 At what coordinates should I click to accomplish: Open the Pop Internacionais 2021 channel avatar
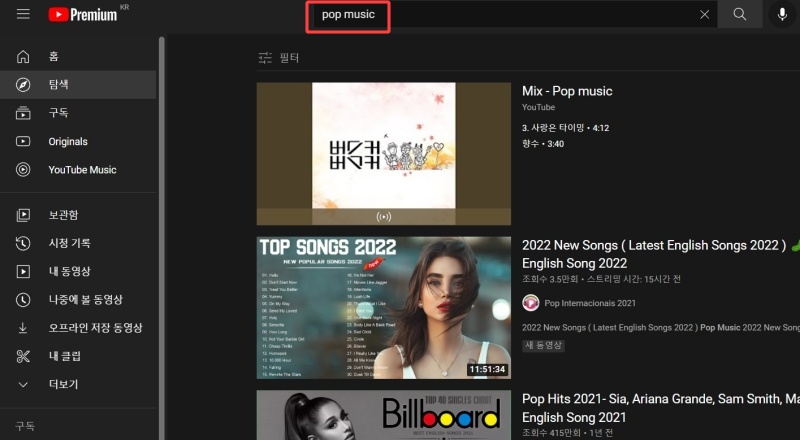tap(531, 303)
